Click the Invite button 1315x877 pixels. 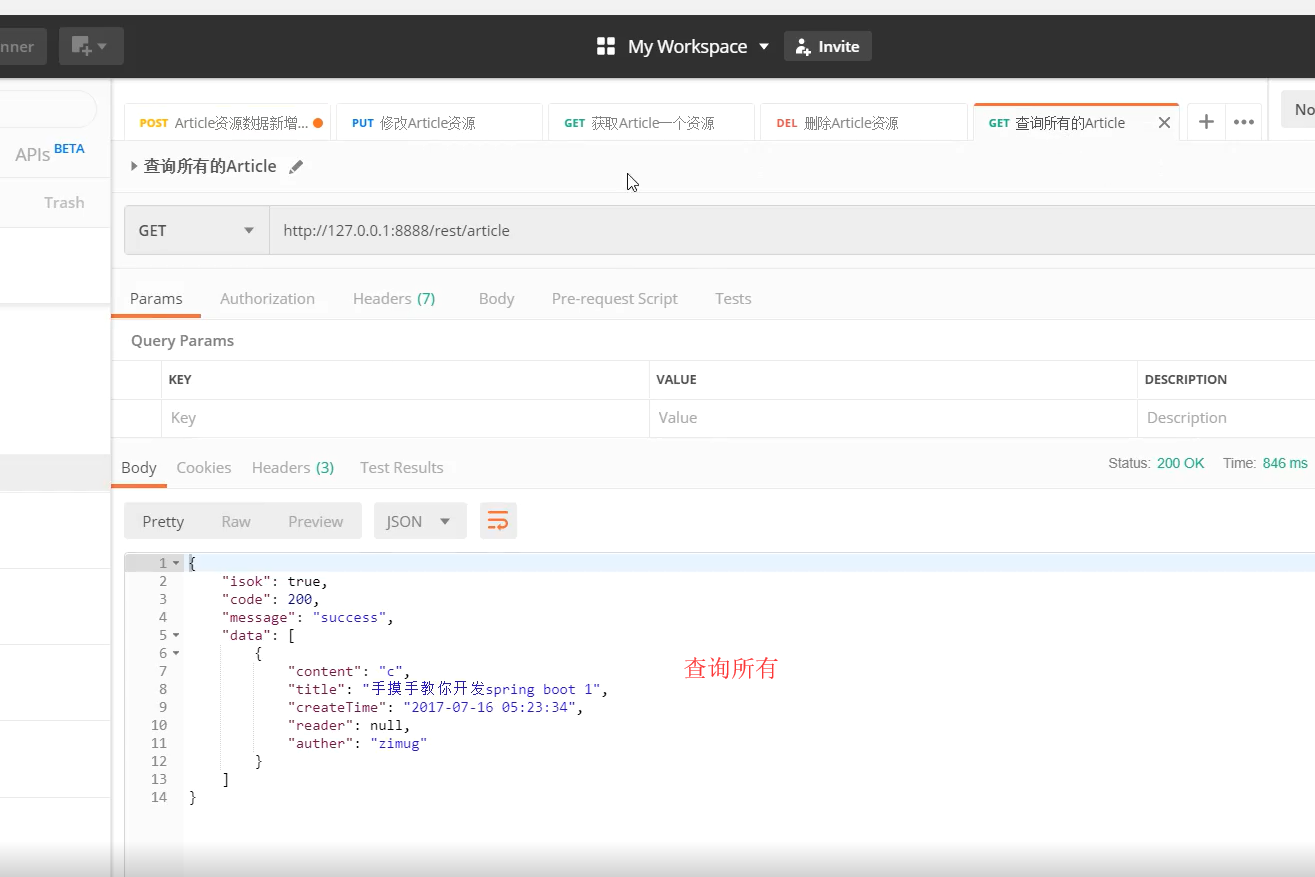(828, 46)
